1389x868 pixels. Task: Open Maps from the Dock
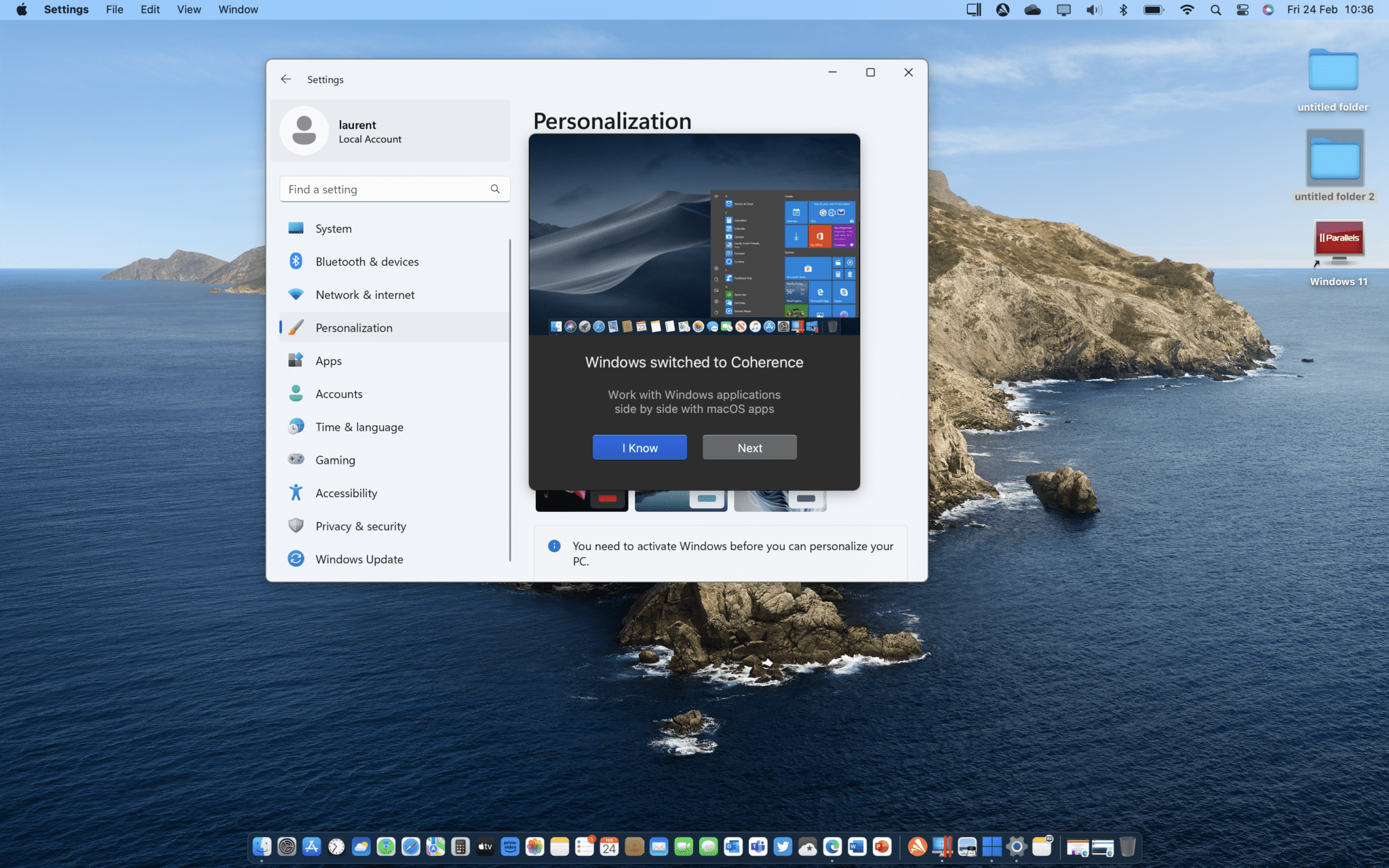pos(435,846)
